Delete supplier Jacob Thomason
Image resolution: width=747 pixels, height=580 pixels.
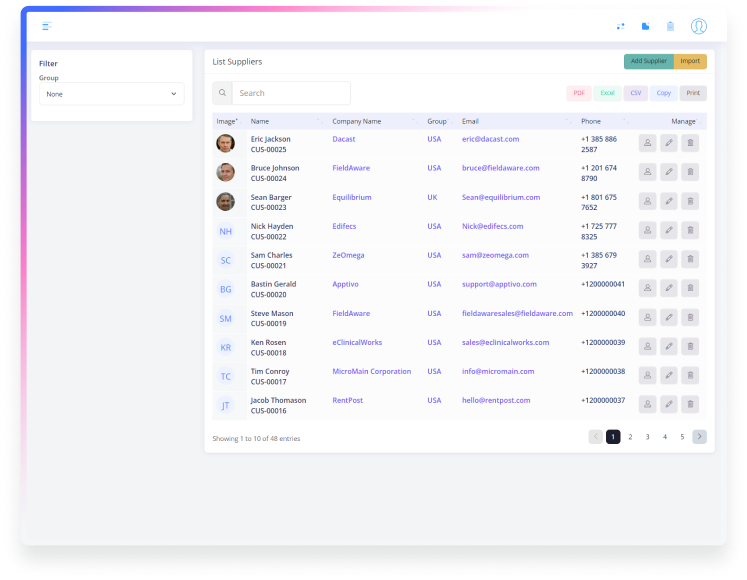(x=690, y=405)
